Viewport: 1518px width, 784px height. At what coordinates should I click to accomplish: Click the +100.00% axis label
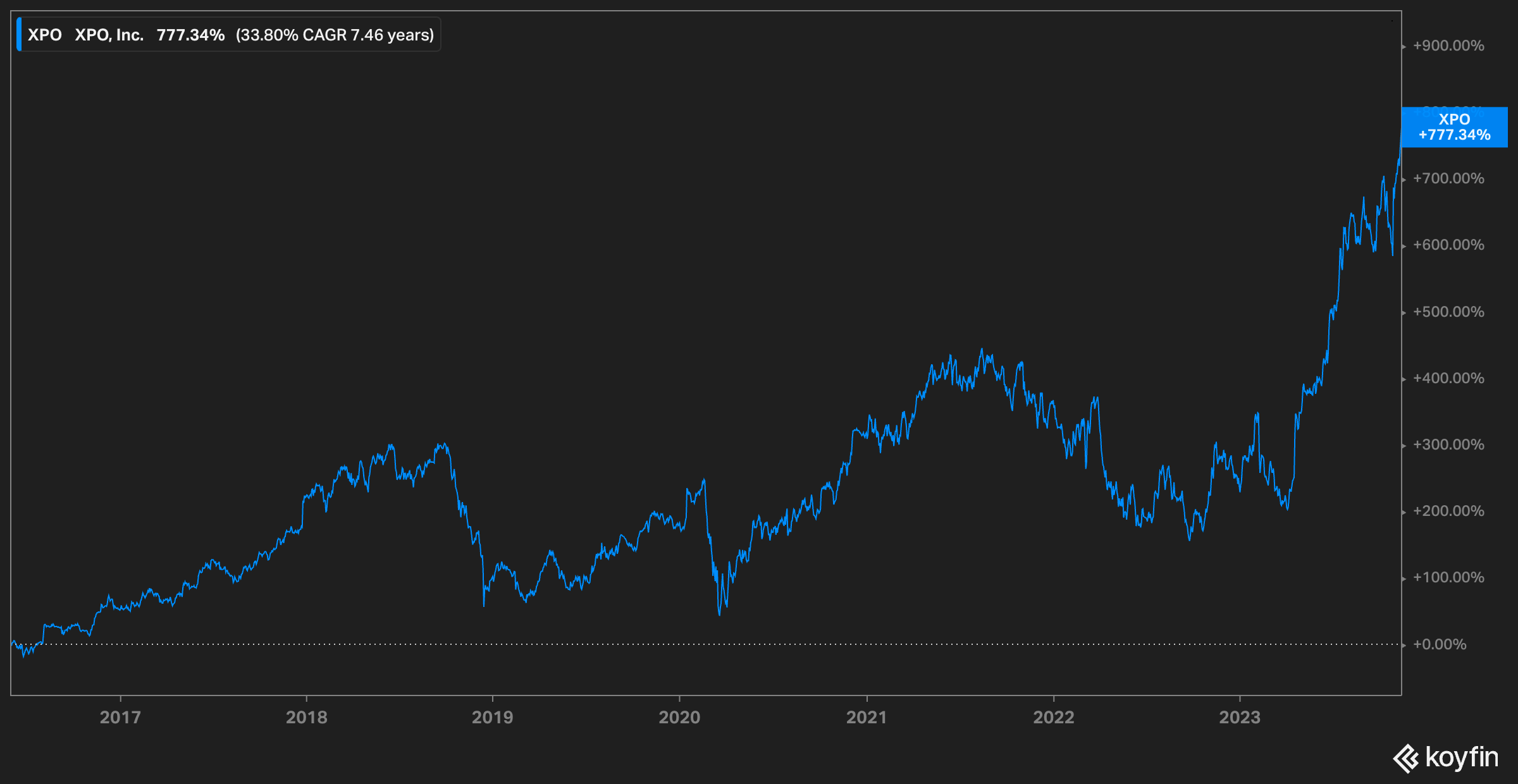[1448, 577]
